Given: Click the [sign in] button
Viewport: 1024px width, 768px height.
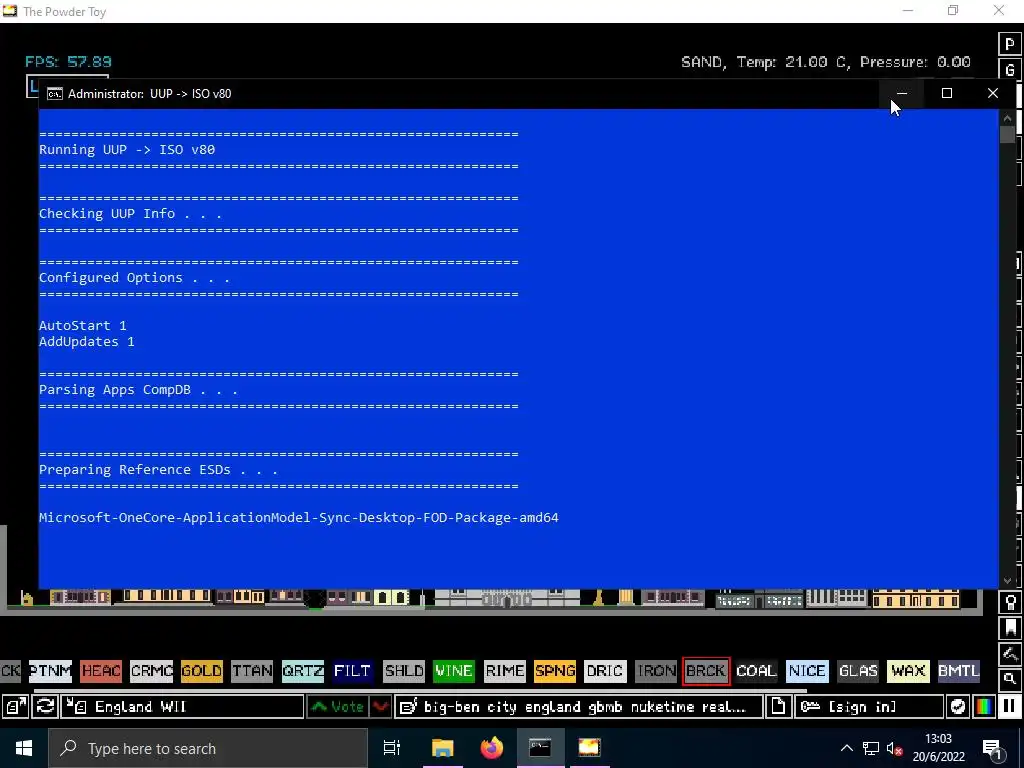Looking at the screenshot, I should pyautogui.click(x=869, y=707).
